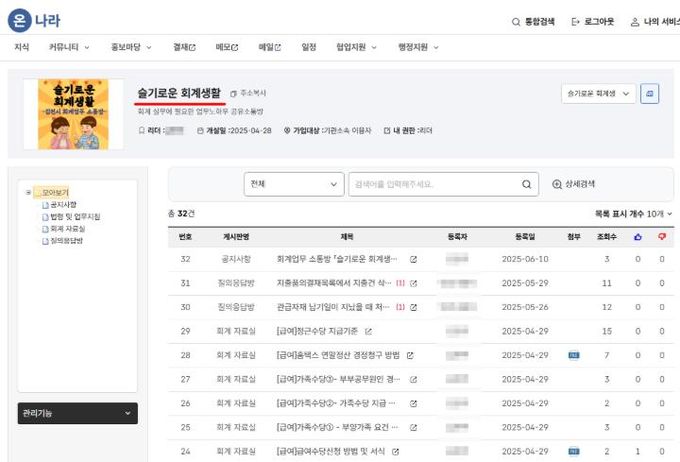The image size is (680, 462).
Task: Click the magnifier icon in the search box
Action: click(527, 184)
